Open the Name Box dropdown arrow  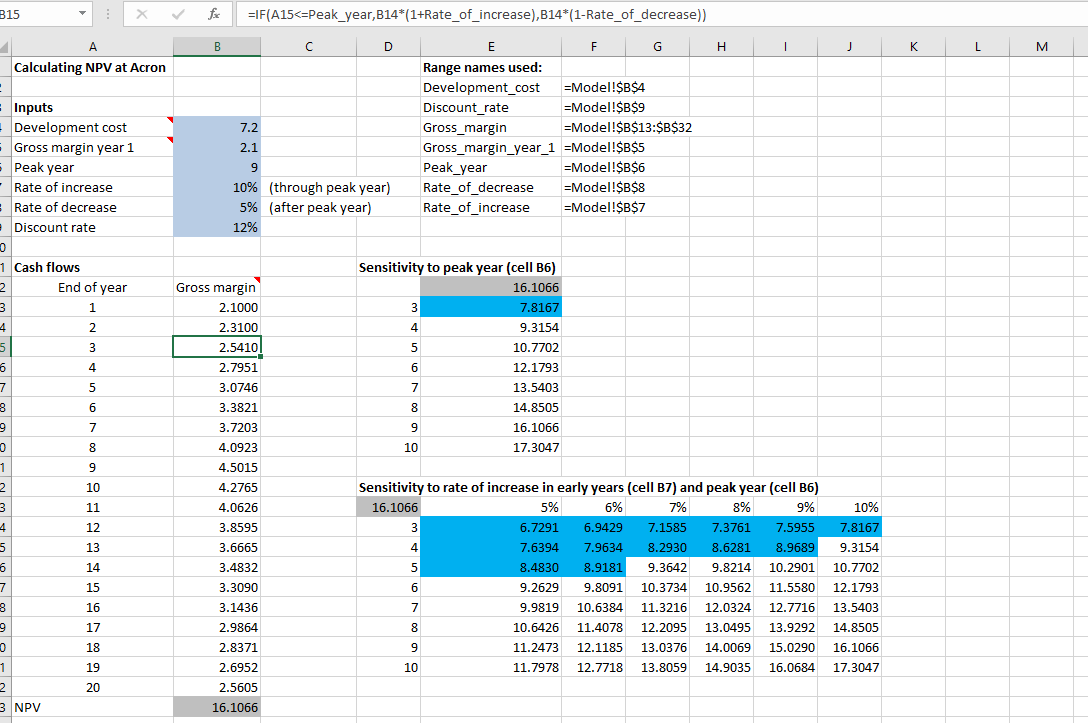(x=83, y=13)
